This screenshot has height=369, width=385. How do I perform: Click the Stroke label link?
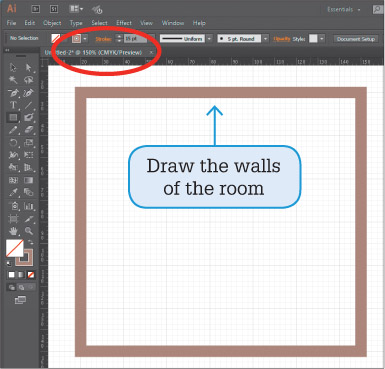coord(103,39)
